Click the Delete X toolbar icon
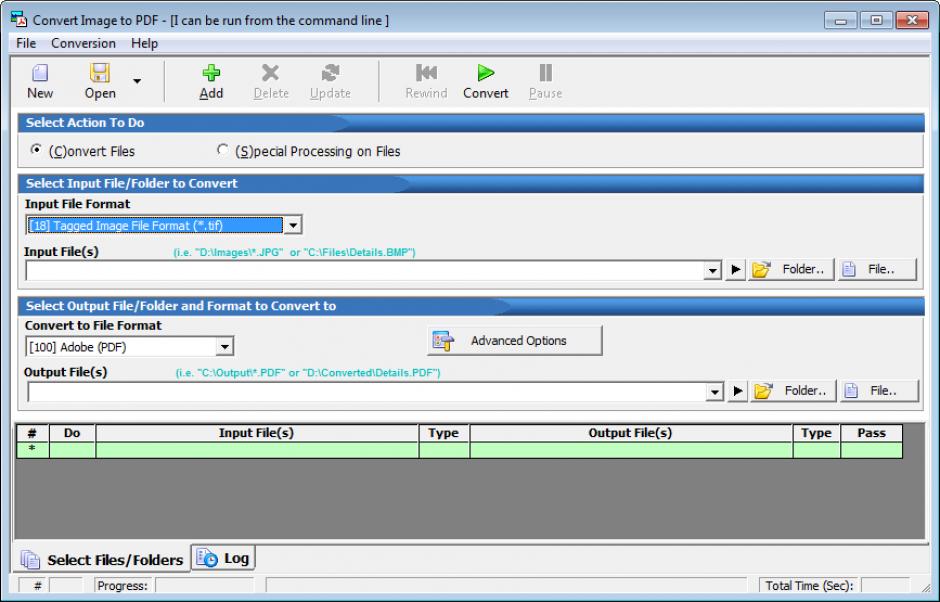This screenshot has width=940, height=602. [x=270, y=73]
